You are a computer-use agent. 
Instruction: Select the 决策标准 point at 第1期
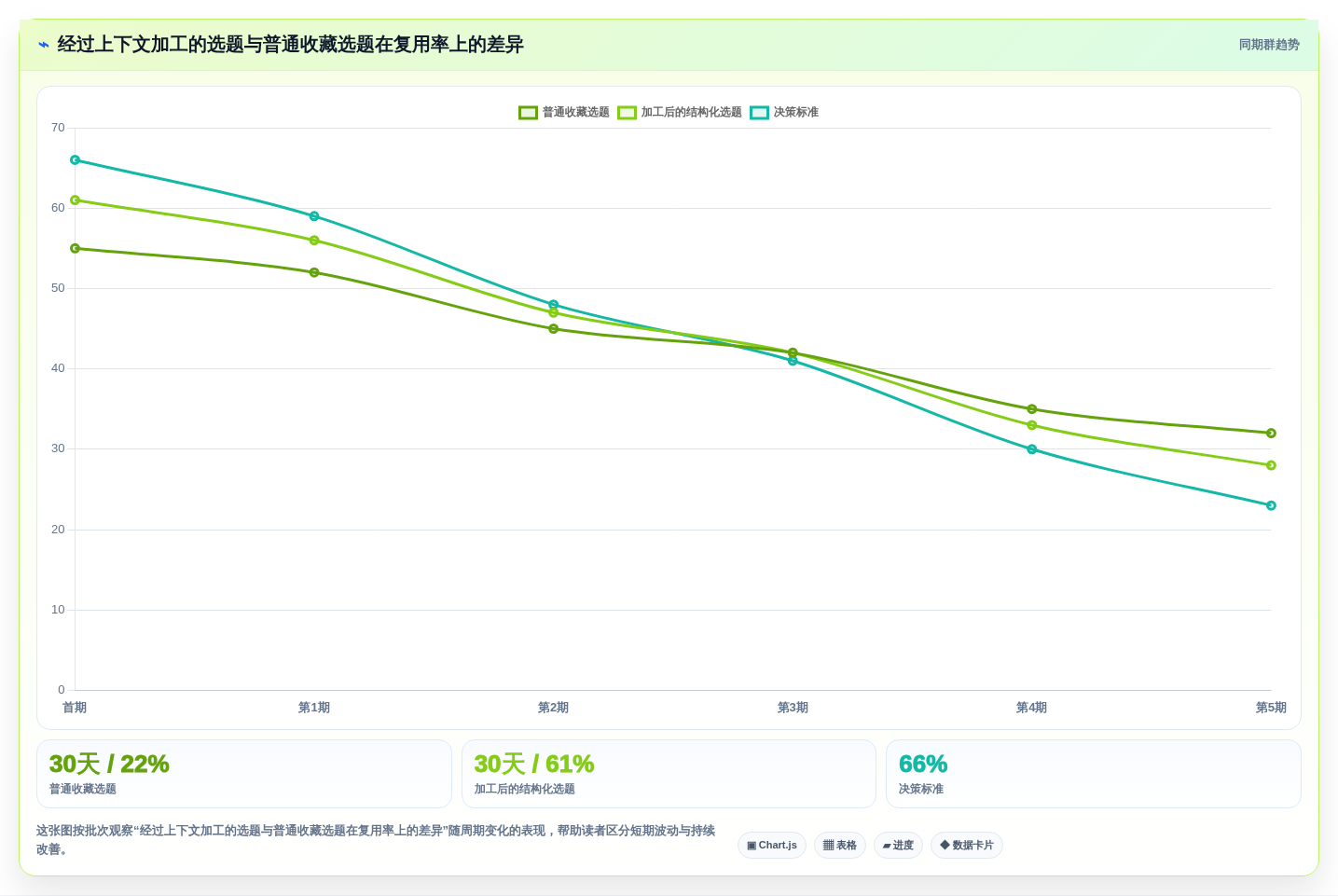[314, 216]
